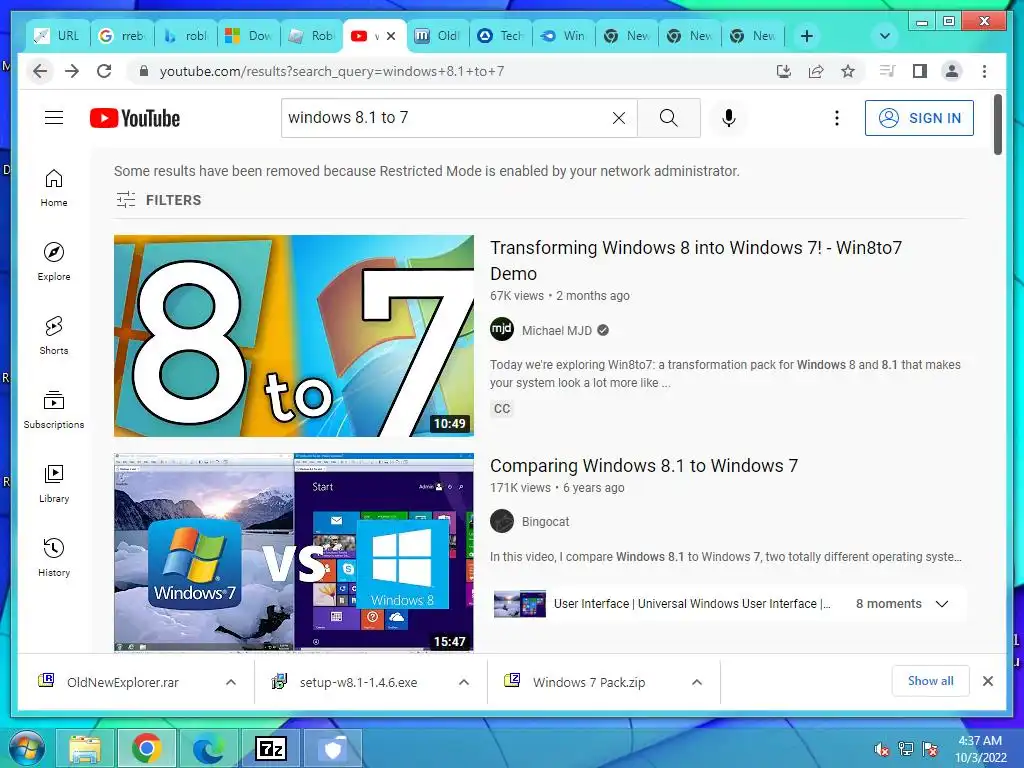This screenshot has width=1024, height=768.
Task: Open Chrome profile avatar
Action: (x=952, y=71)
